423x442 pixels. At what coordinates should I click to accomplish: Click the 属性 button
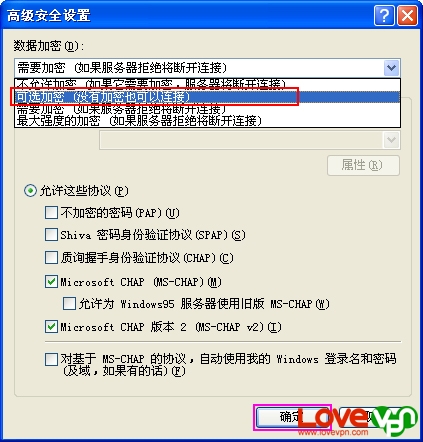(363, 165)
